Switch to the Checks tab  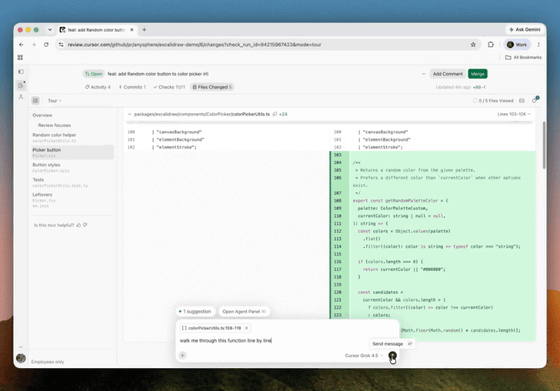[169, 87]
